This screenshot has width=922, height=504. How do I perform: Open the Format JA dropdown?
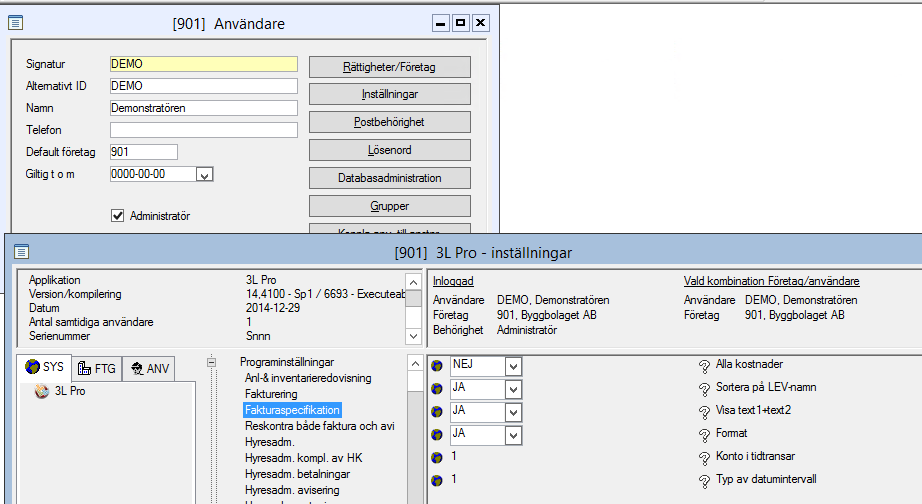513,435
